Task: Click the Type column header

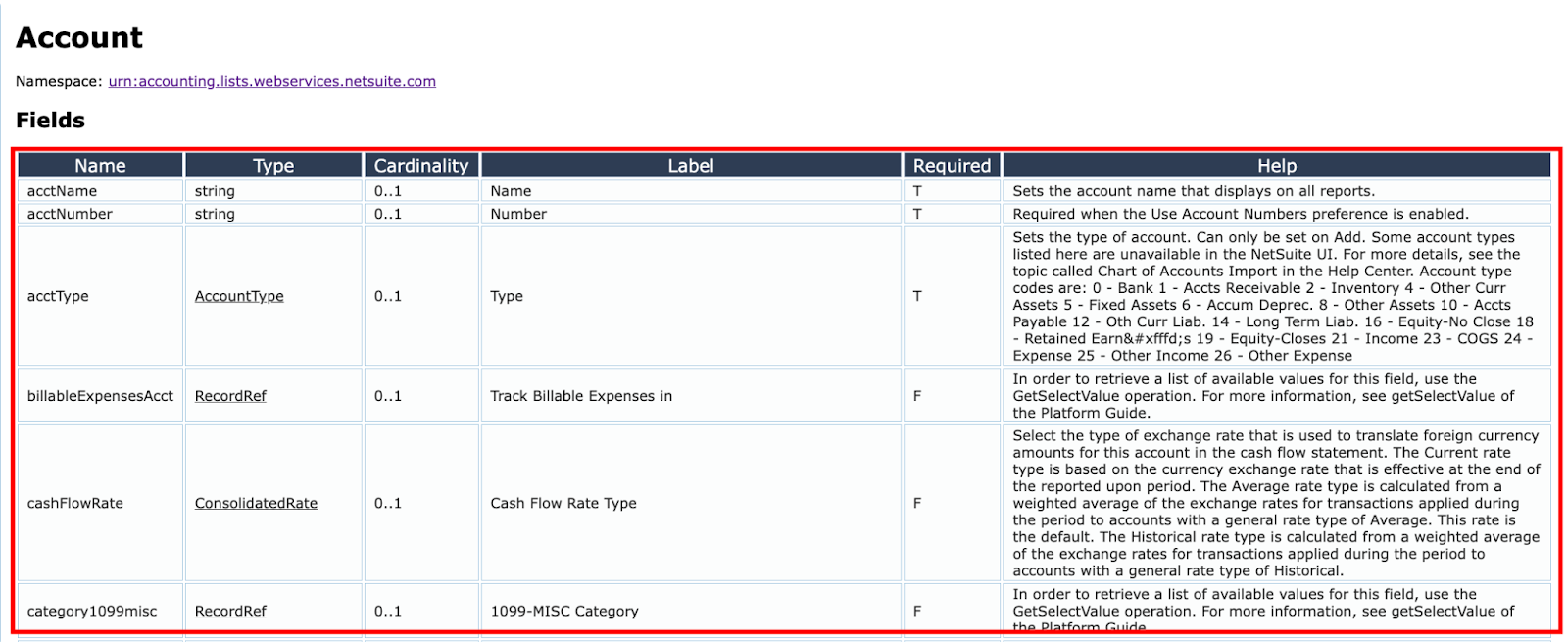Action: 273,166
